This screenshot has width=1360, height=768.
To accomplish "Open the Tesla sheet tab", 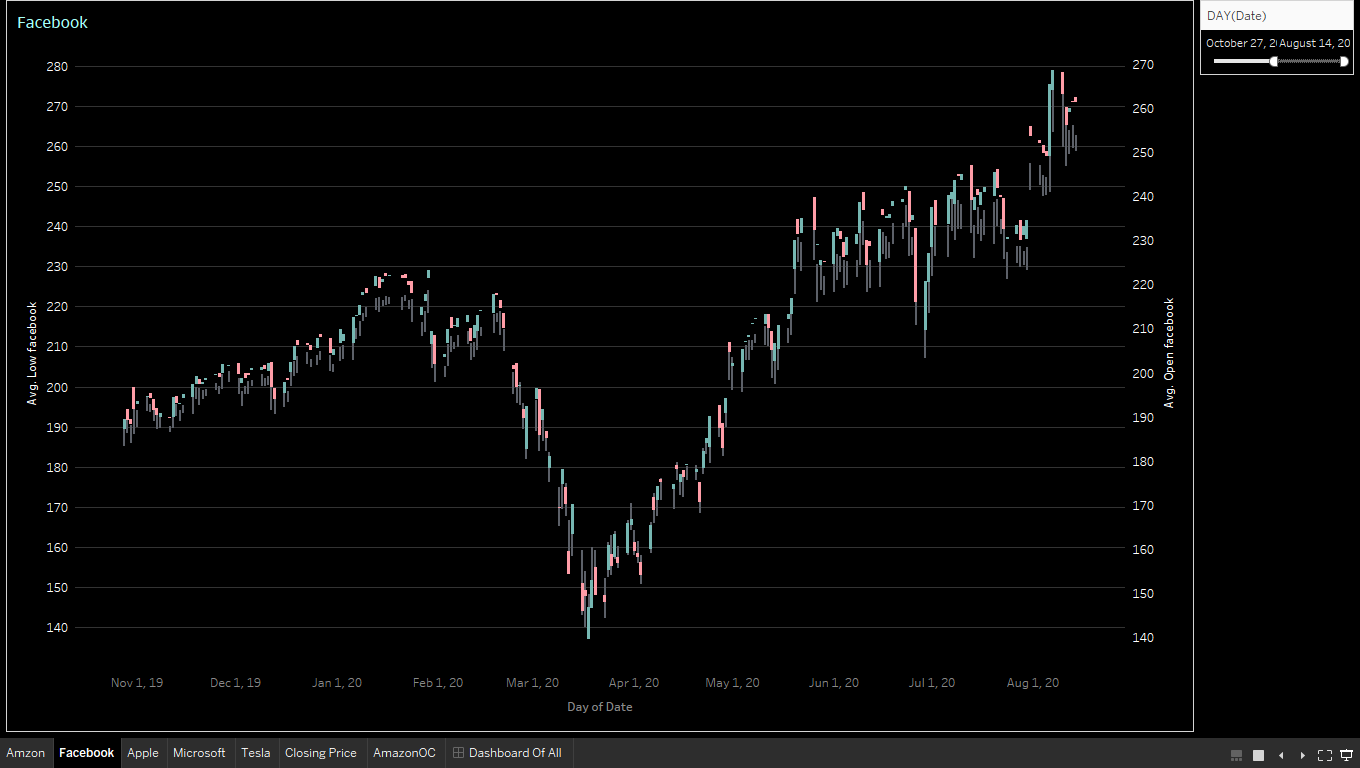I will [256, 753].
